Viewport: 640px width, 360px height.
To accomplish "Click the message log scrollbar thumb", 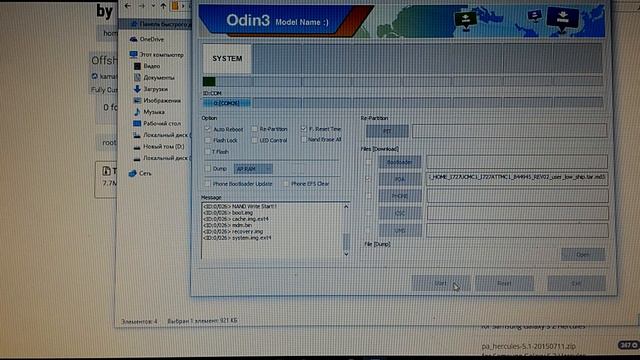I will point(346,241).
